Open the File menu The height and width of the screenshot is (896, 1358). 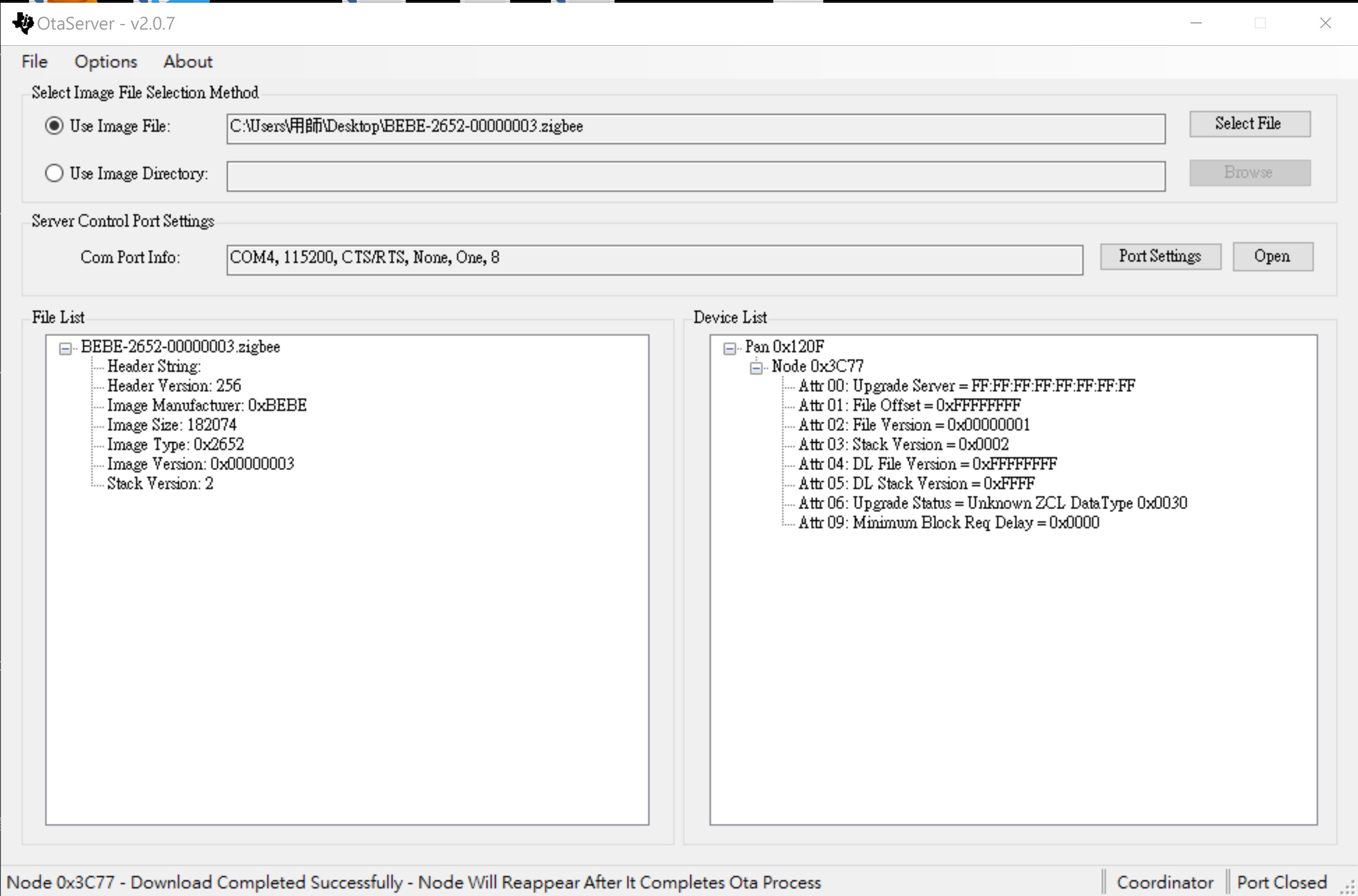[34, 62]
